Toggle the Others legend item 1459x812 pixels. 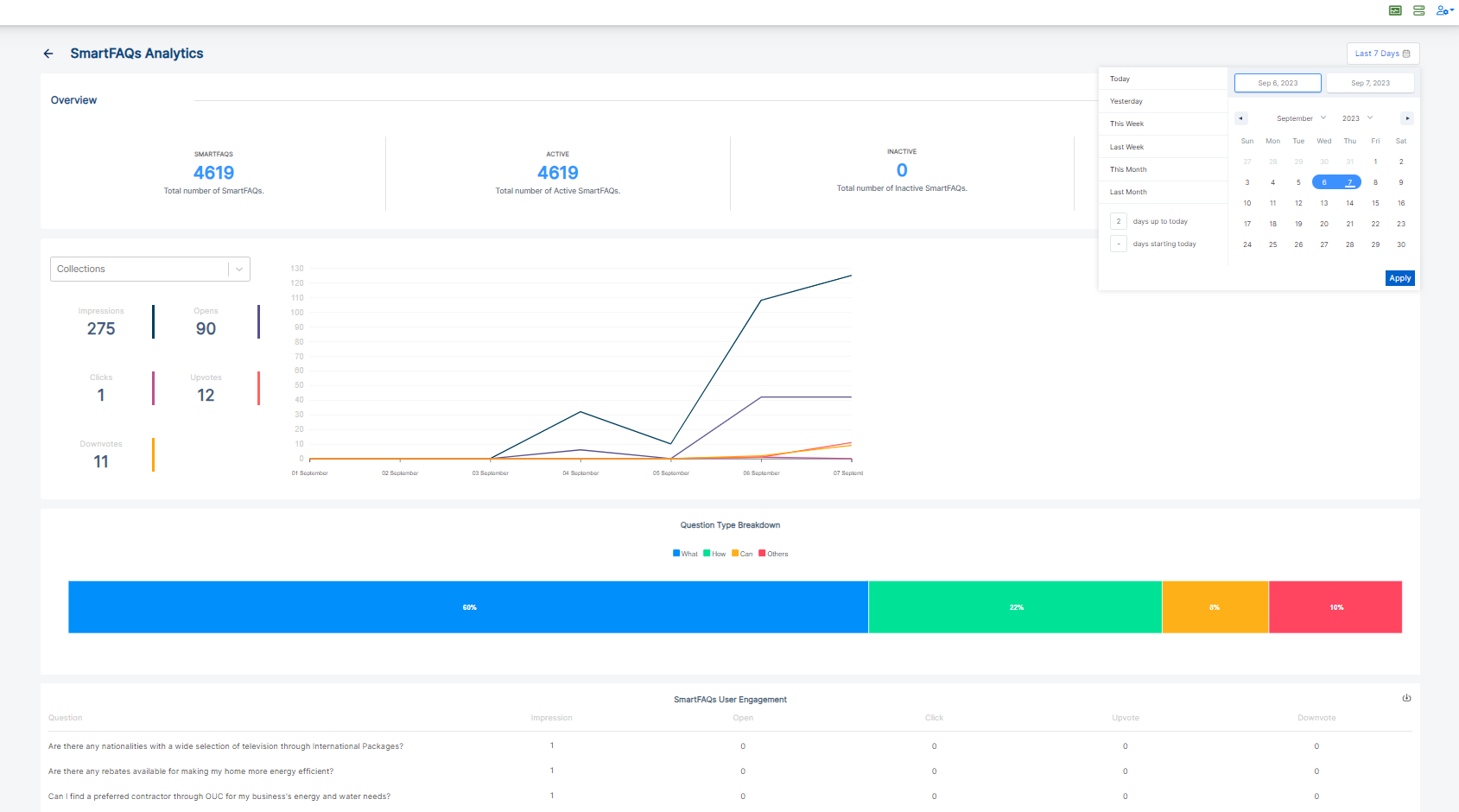(x=773, y=554)
